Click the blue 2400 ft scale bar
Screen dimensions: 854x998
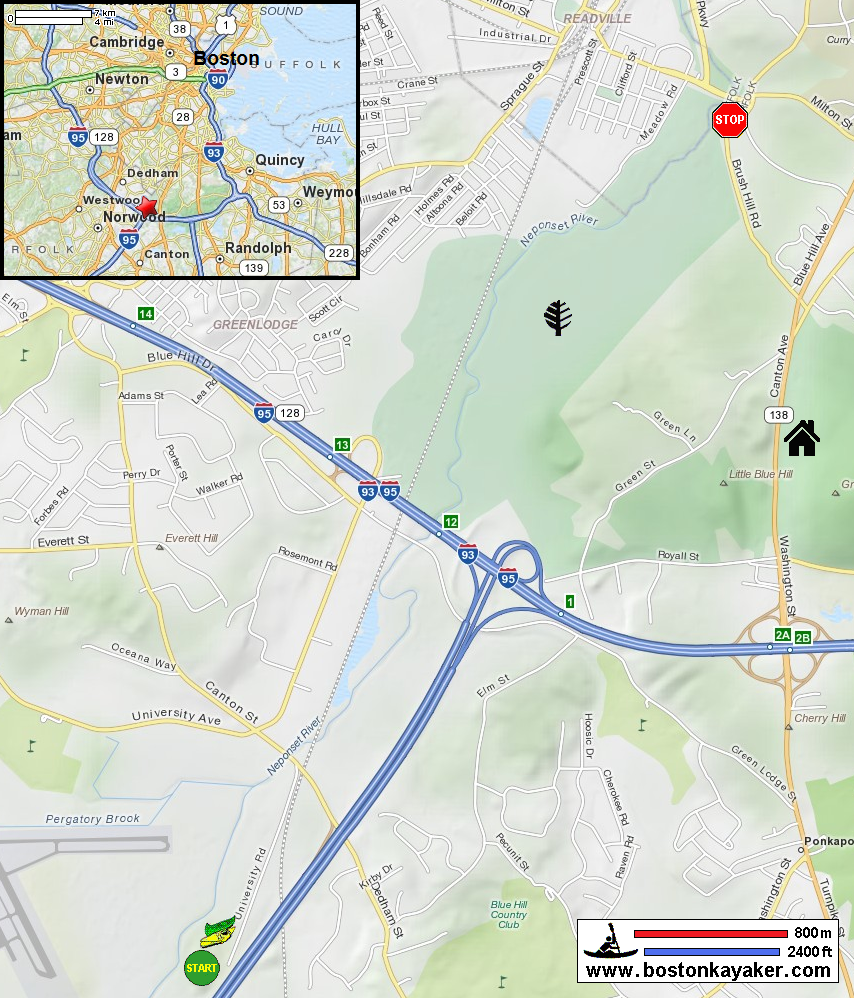click(x=711, y=952)
